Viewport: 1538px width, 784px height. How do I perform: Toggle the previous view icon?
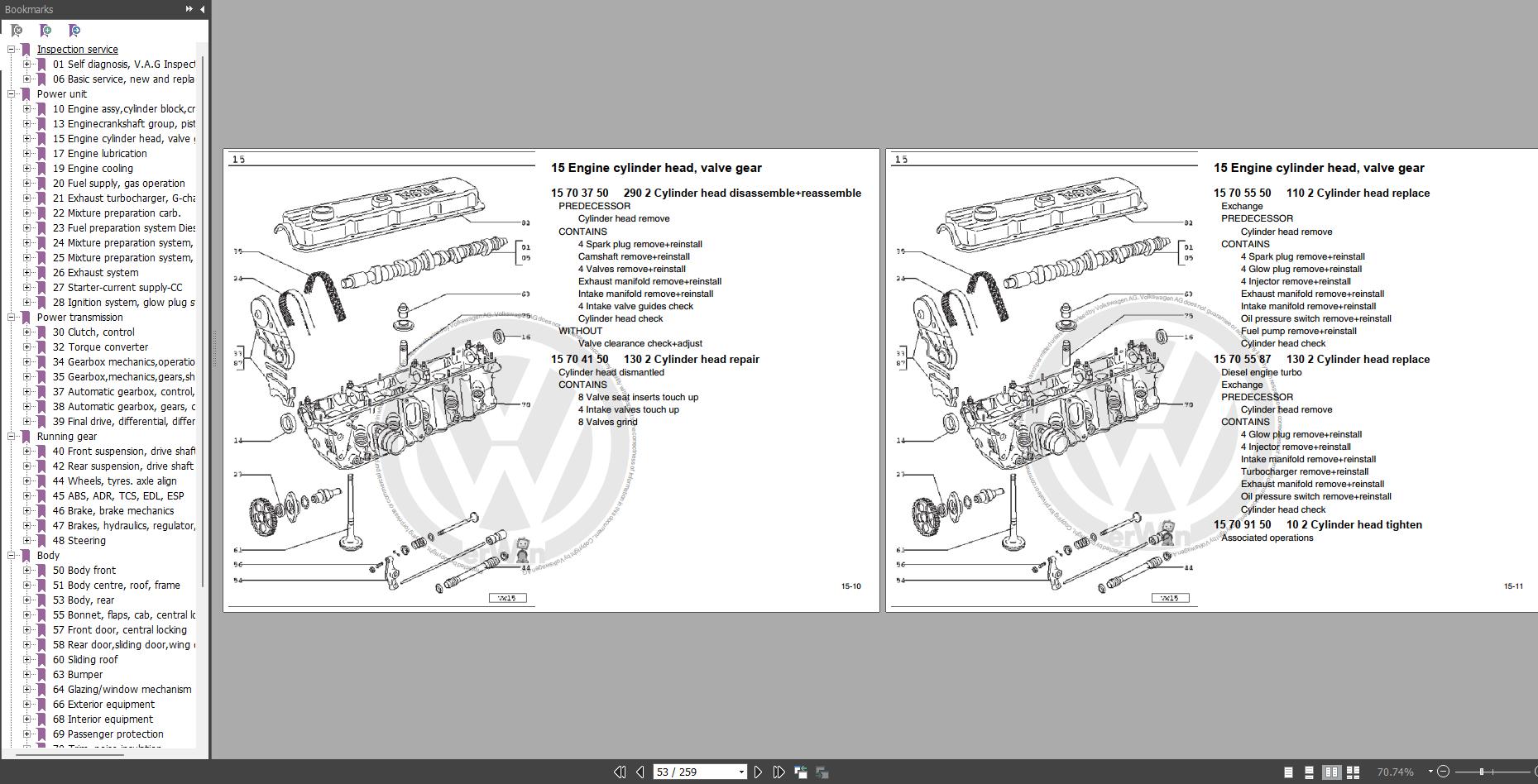(799, 772)
